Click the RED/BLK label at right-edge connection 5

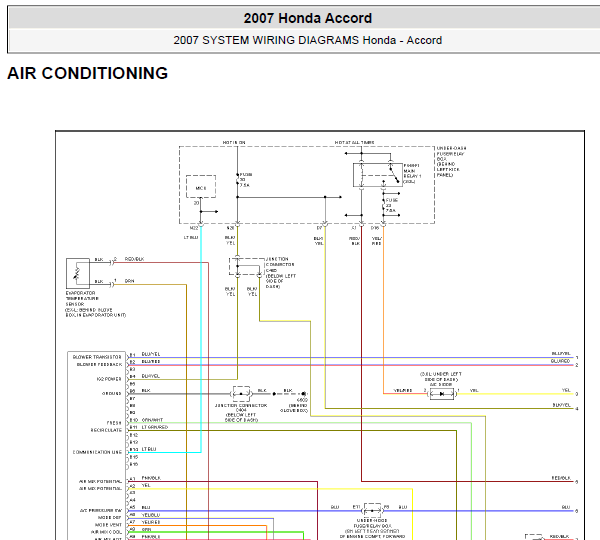[561, 478]
